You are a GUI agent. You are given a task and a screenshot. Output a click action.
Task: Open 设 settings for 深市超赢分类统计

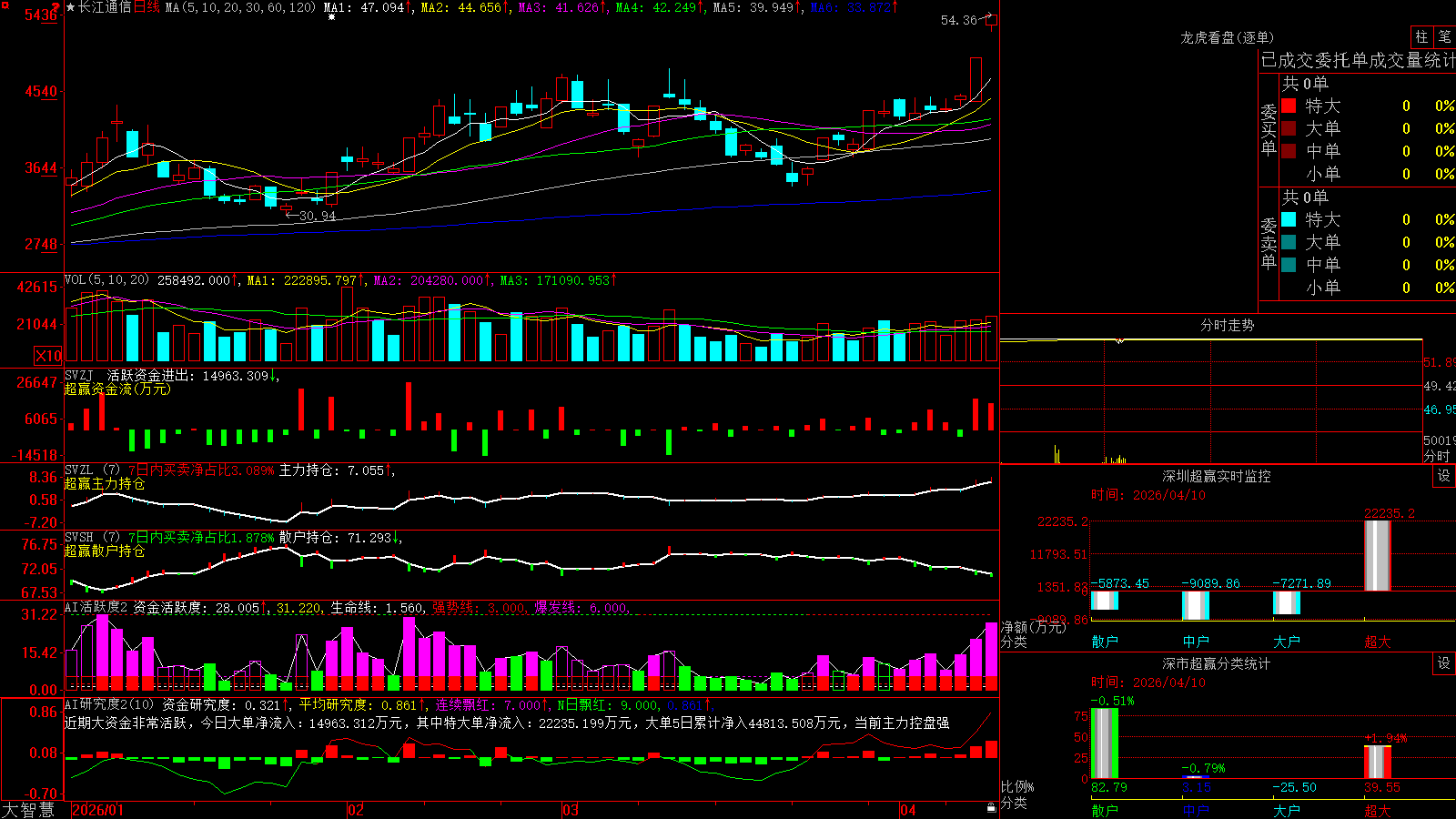tap(1444, 663)
